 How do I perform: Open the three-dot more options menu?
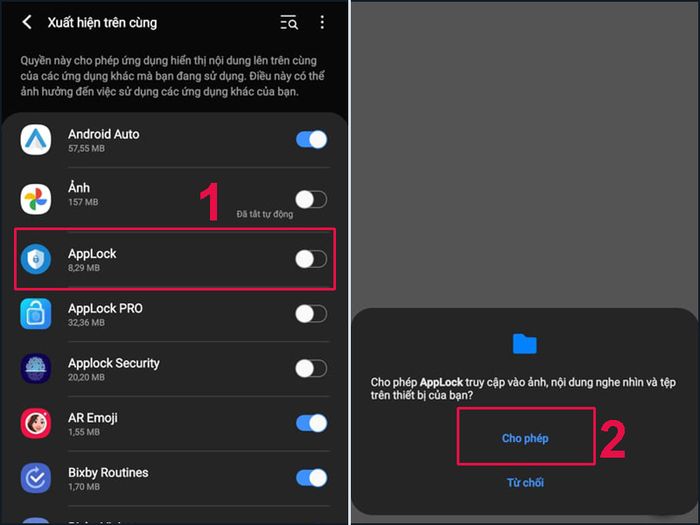(322, 22)
